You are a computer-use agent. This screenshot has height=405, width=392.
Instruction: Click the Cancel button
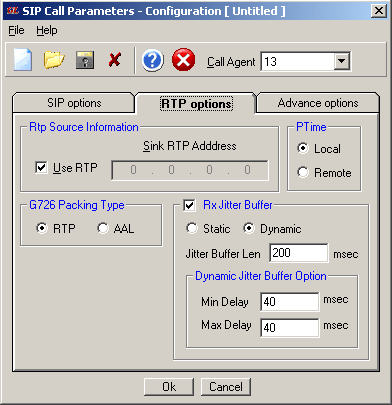(226, 387)
